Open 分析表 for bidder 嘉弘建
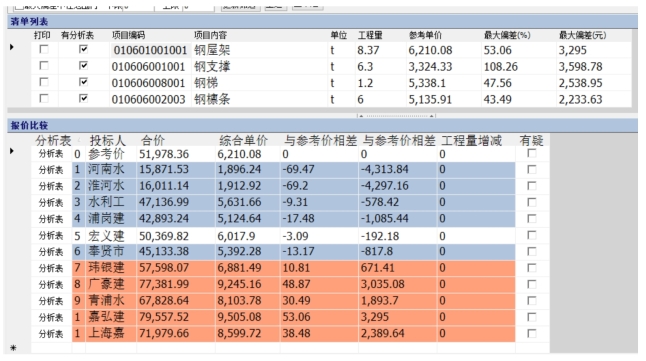Viewport: 646px width, 361px height. [51, 317]
